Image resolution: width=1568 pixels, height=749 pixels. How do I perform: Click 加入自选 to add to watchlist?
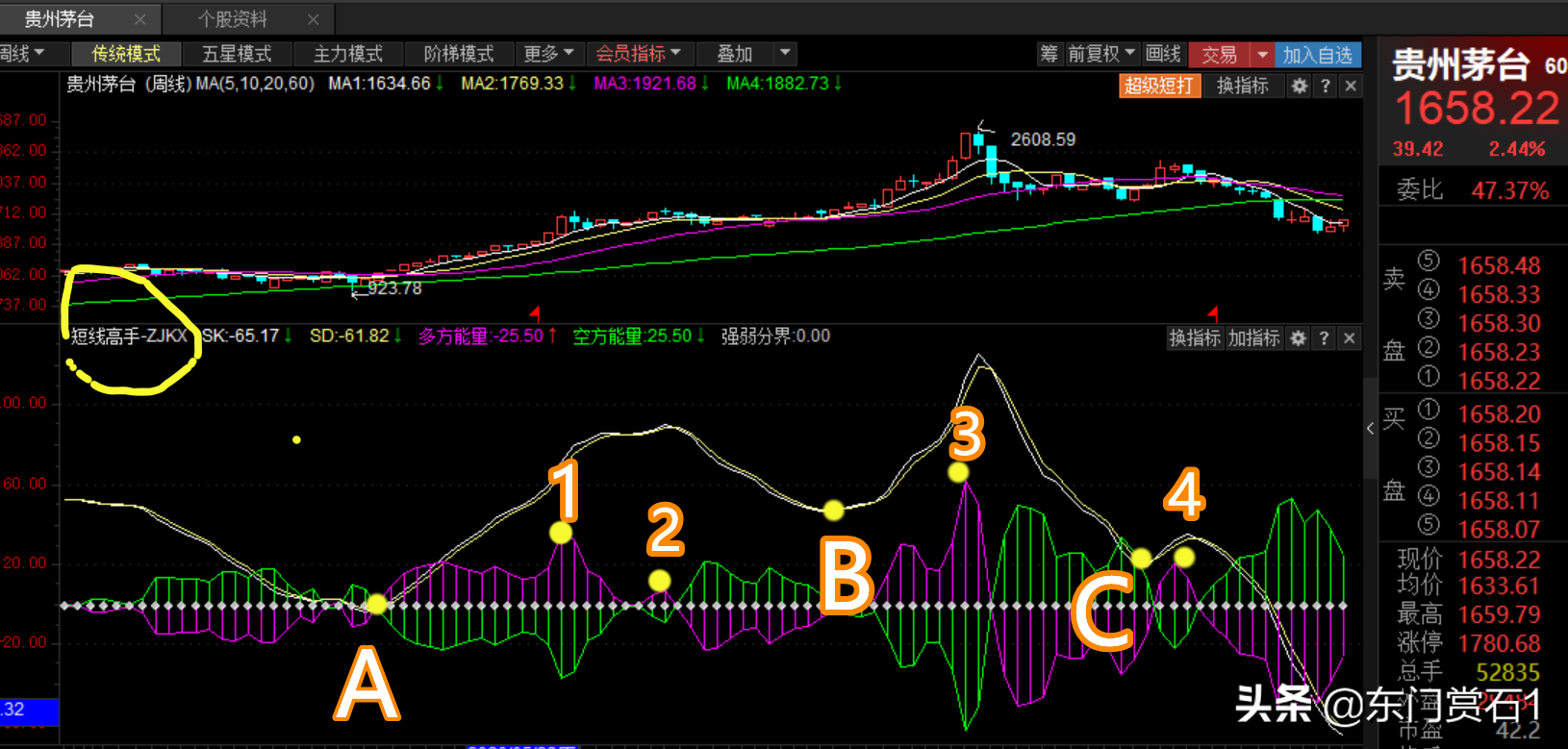pos(1318,56)
